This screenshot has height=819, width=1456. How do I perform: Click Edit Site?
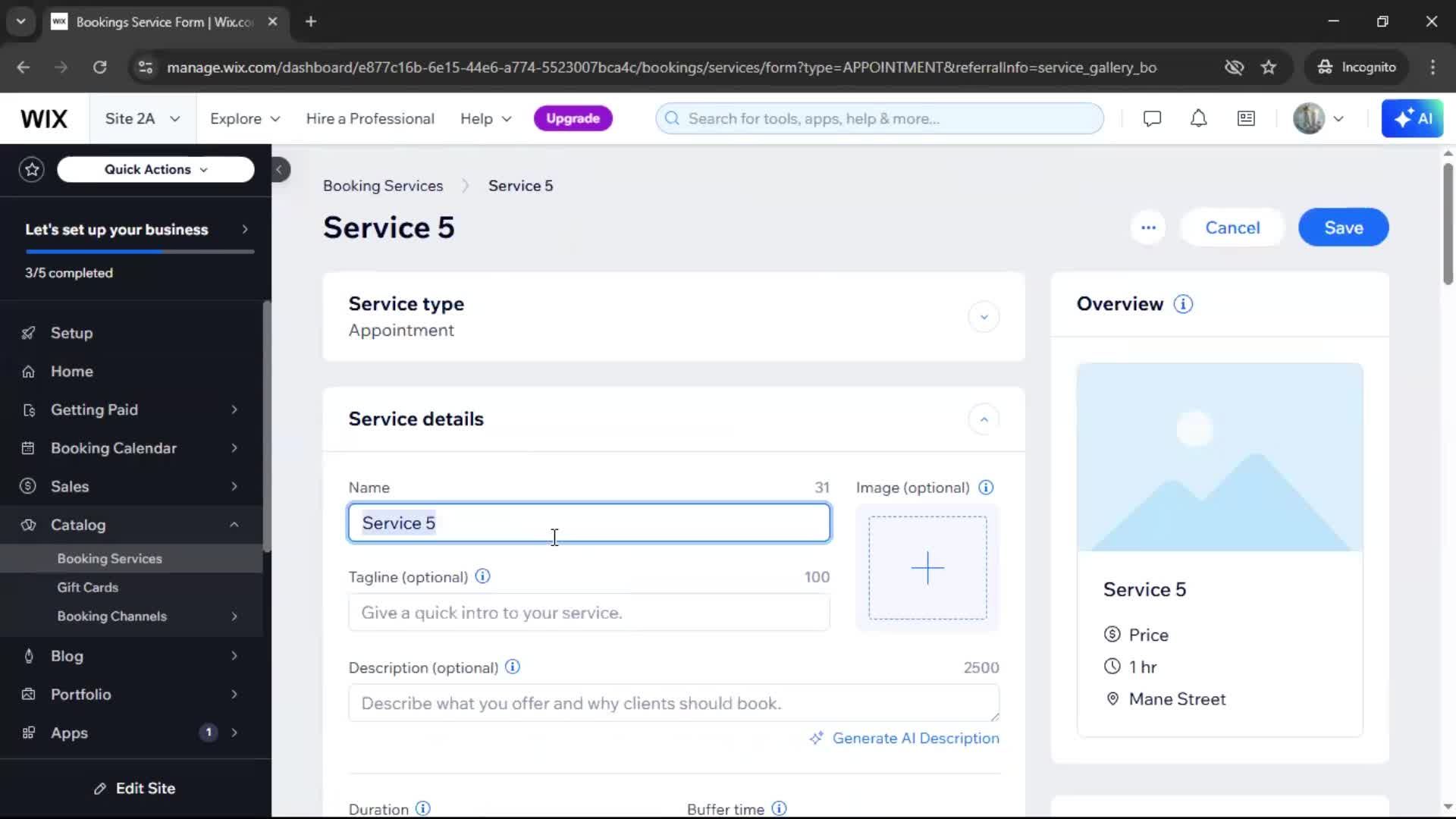(x=135, y=789)
